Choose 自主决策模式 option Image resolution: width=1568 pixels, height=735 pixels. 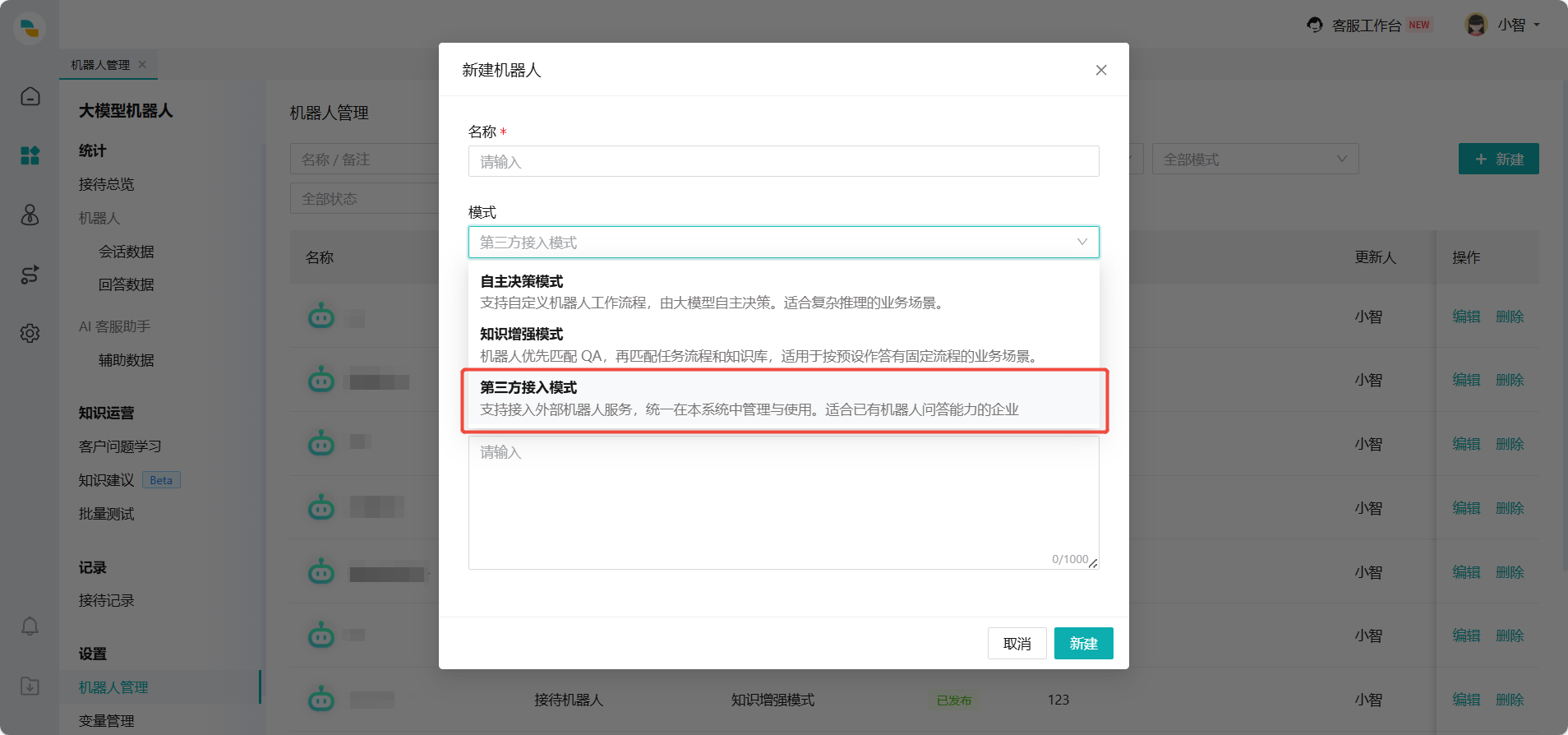click(784, 292)
